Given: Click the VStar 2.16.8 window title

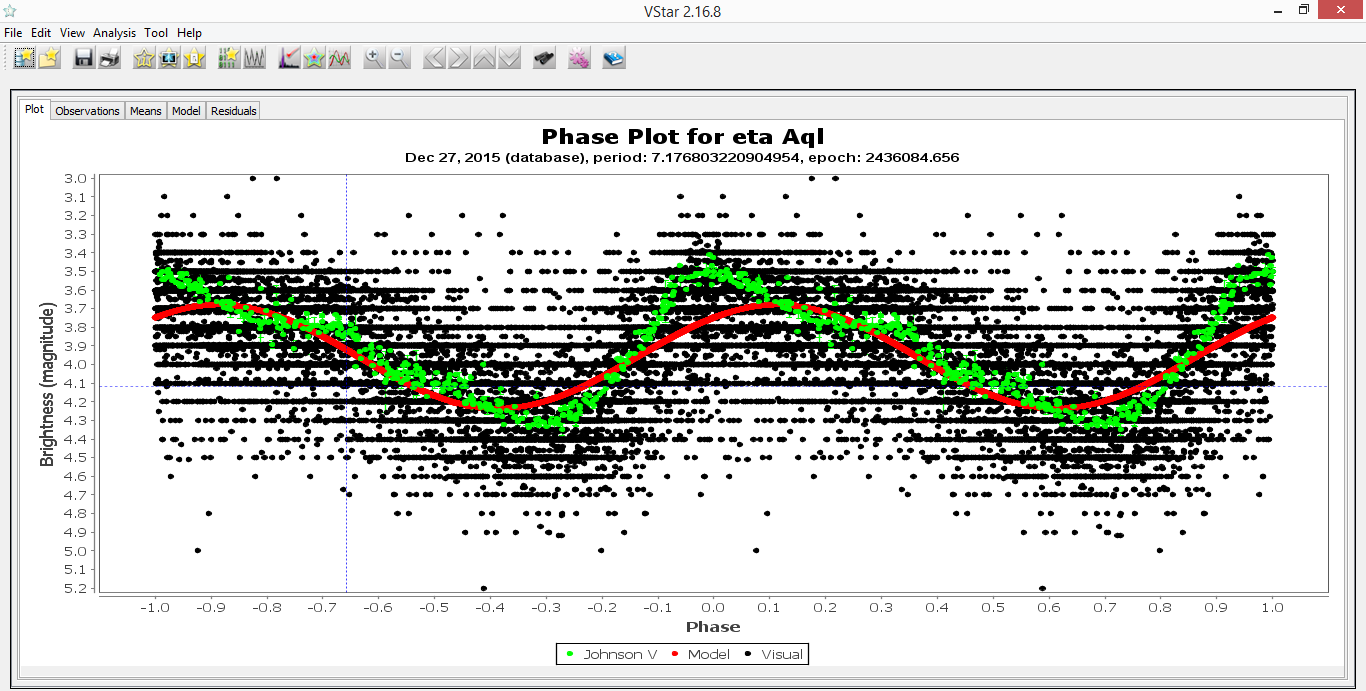Looking at the screenshot, I should (x=683, y=11).
